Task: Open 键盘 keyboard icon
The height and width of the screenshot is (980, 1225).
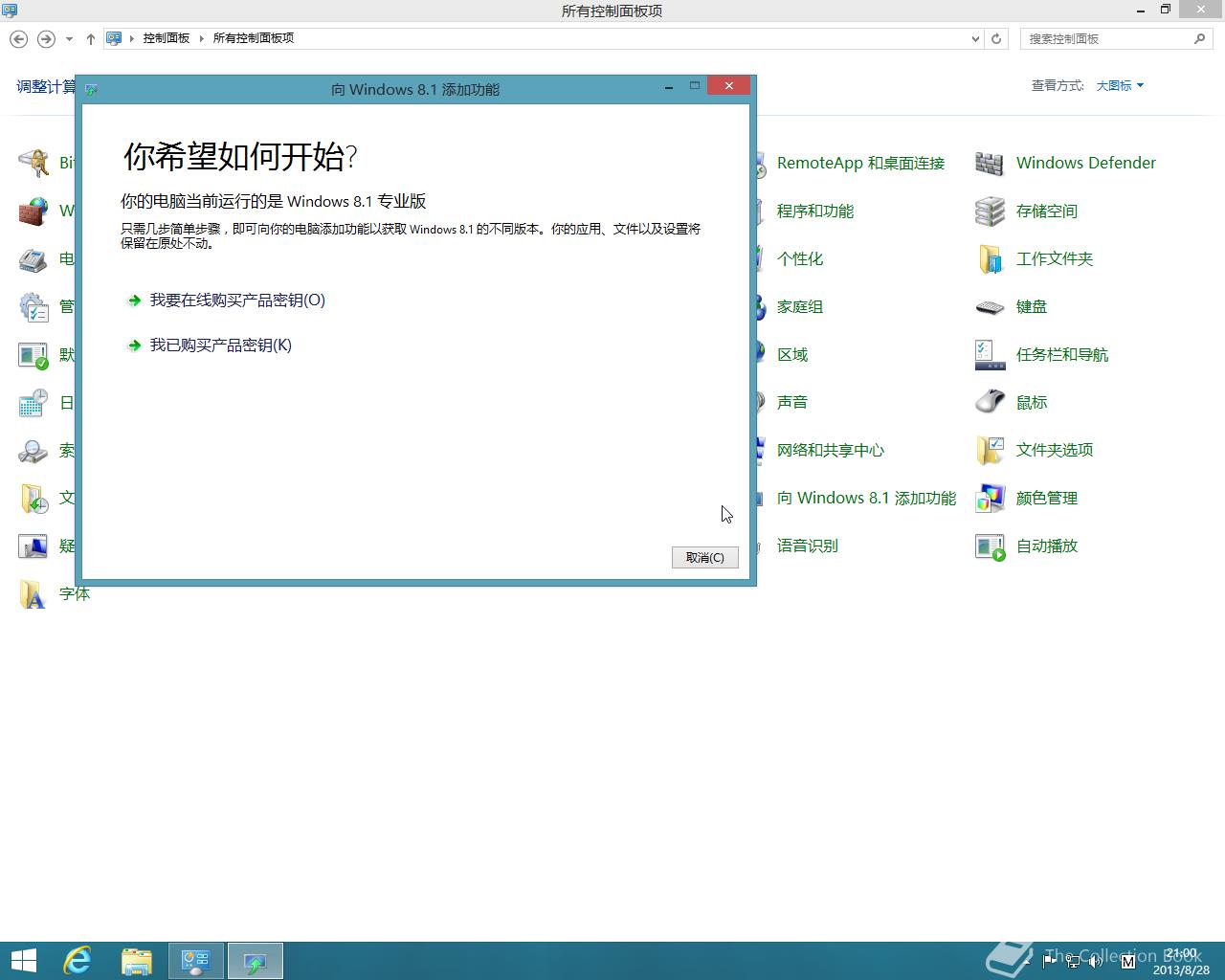Action: pos(990,306)
